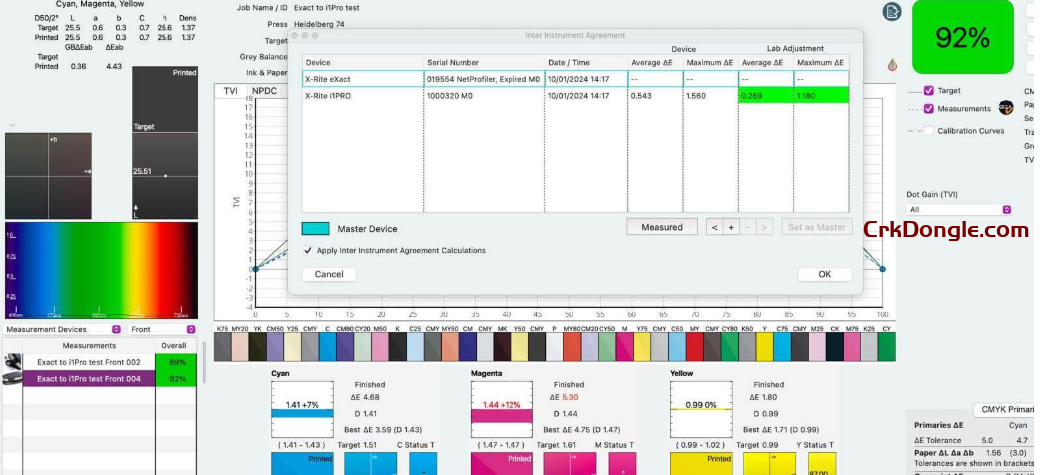Switch to the NPDC tab
Viewport: 1055px width, 475px height.
coord(264,91)
